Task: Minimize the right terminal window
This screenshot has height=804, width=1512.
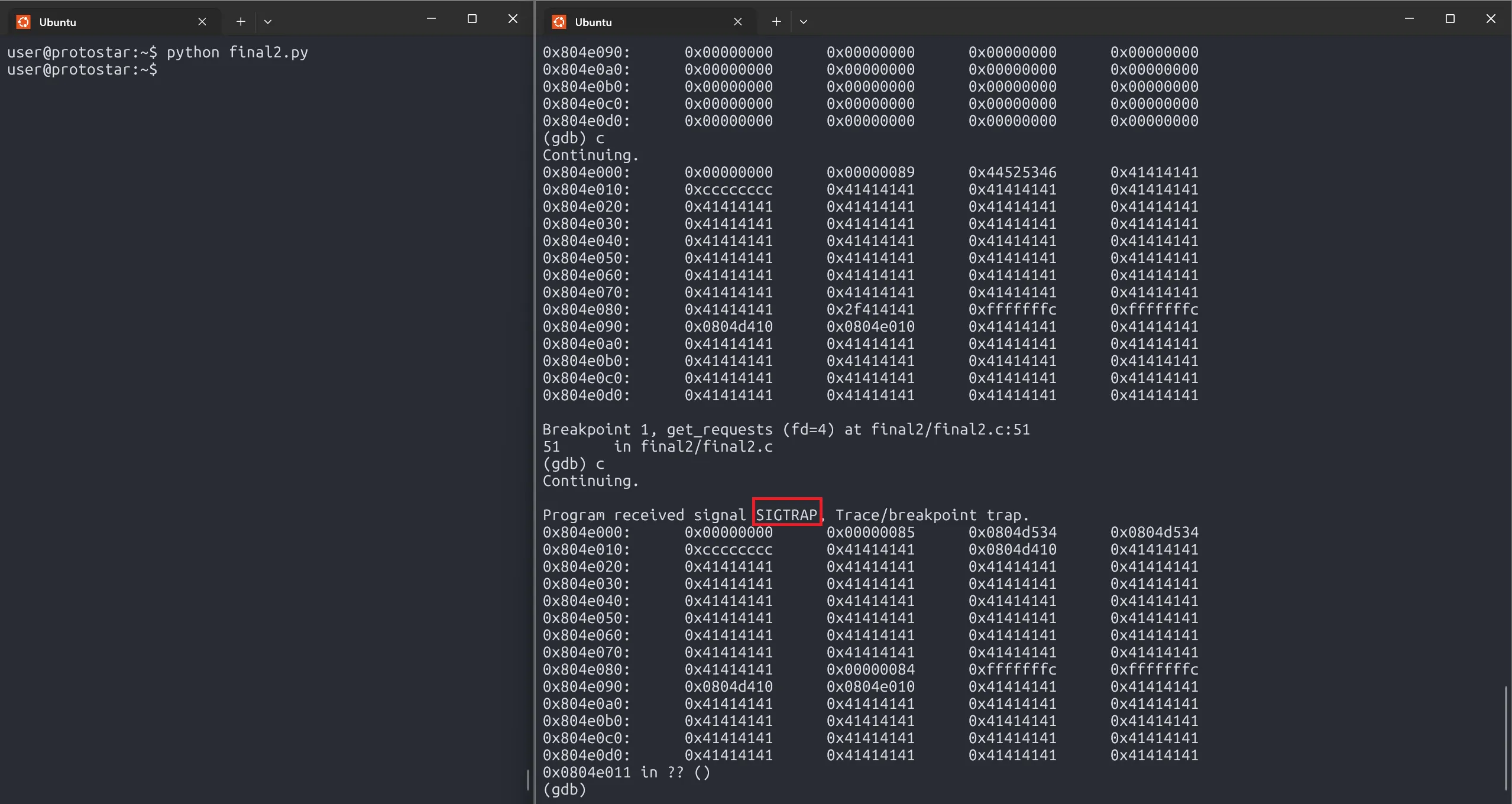Action: (1409, 19)
